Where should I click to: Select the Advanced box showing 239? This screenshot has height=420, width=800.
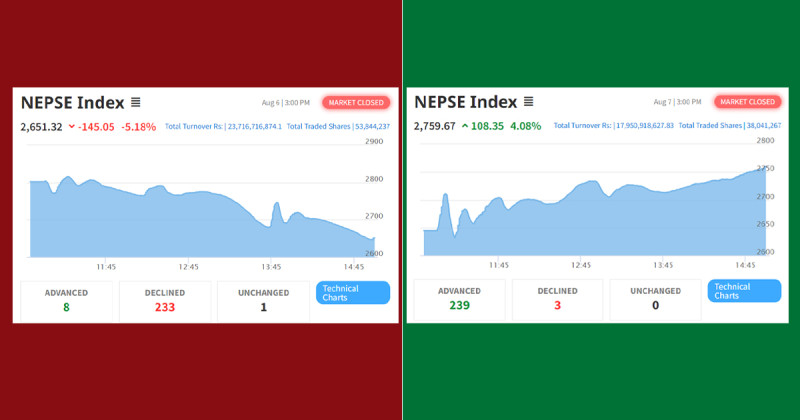click(459, 299)
